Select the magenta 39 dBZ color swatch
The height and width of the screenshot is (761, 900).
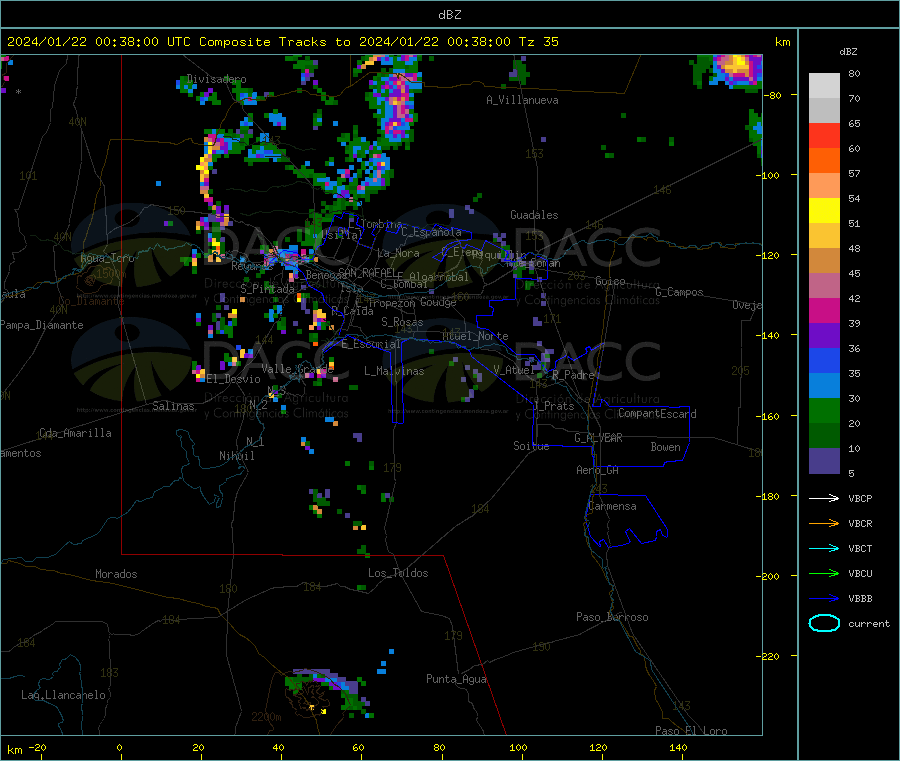[824, 310]
